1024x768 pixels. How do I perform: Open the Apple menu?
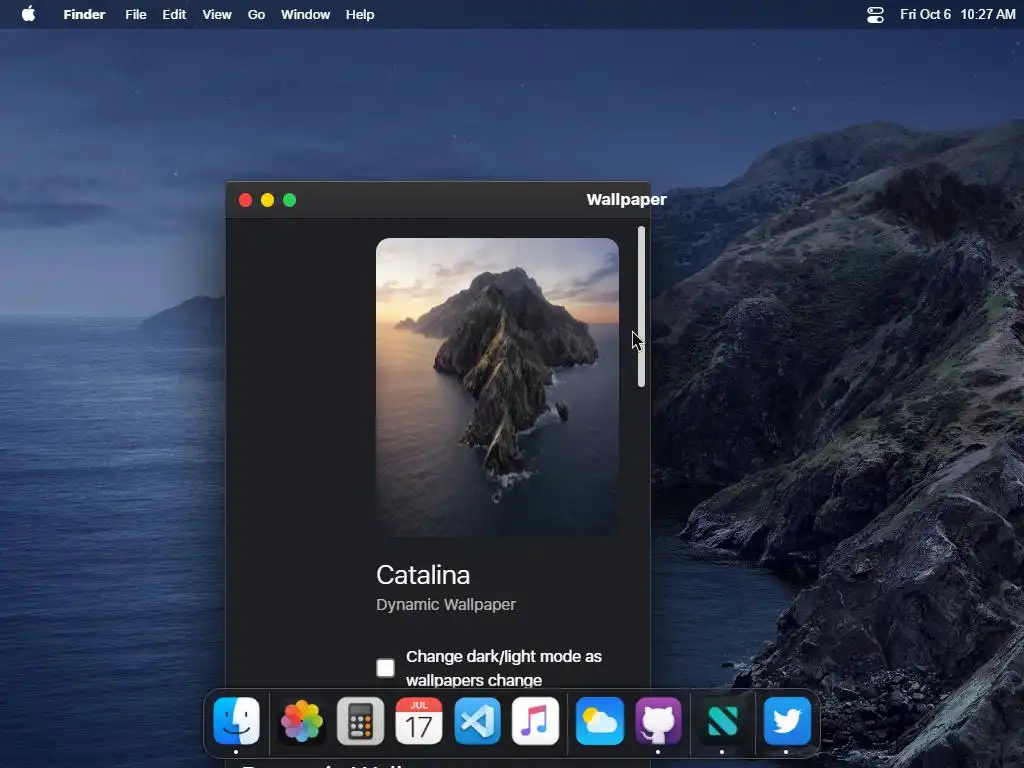coord(28,14)
